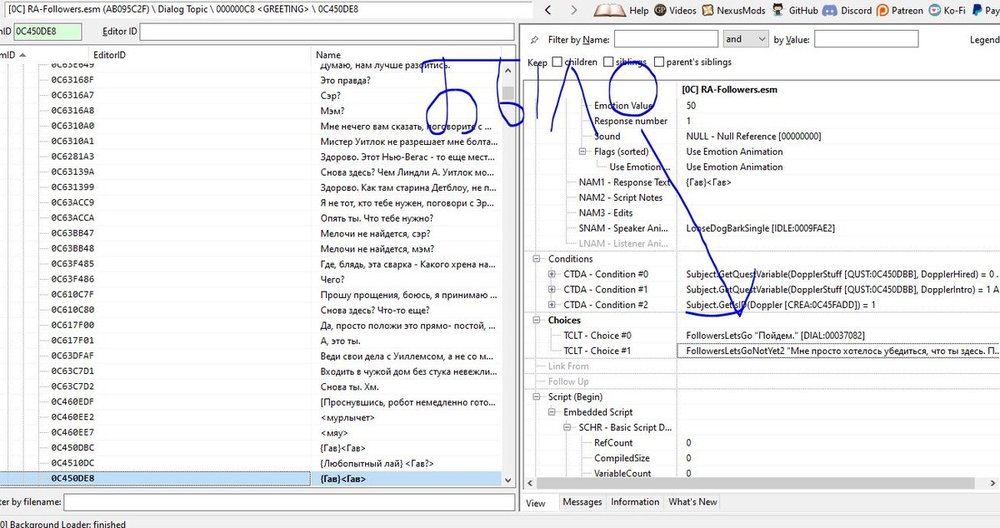Switch to the Information tab
The height and width of the screenshot is (528, 1000).
click(x=635, y=502)
